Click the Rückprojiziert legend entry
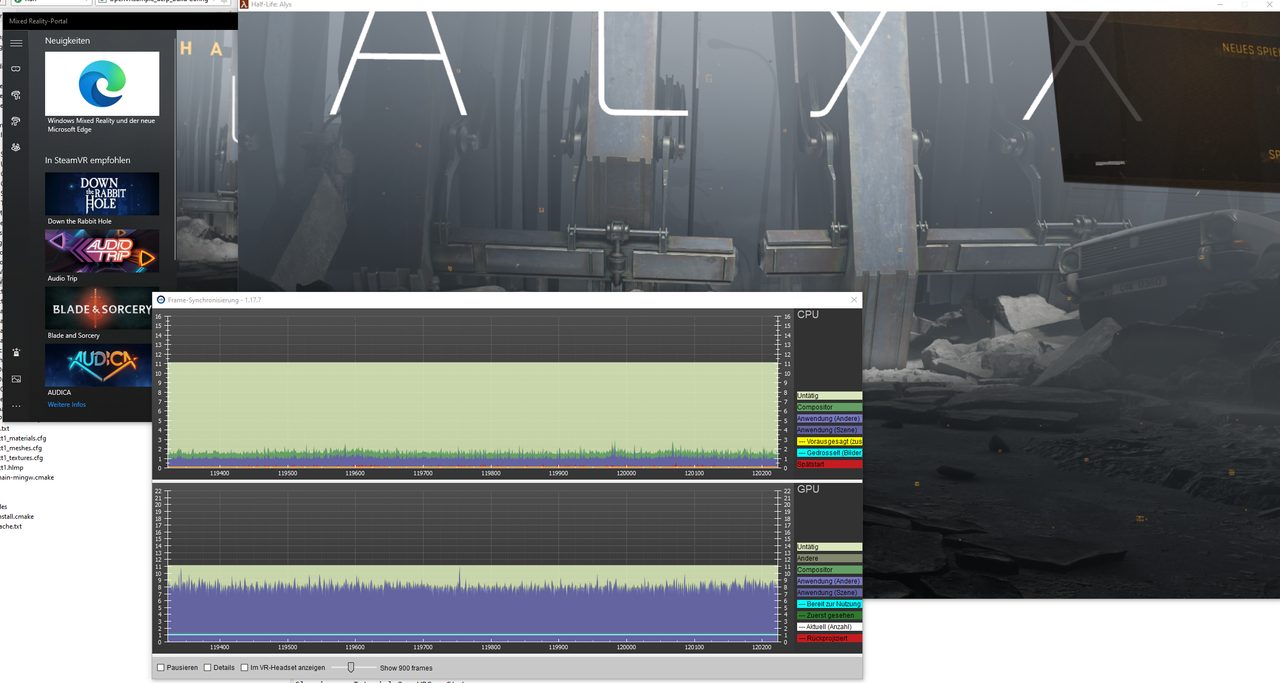Viewport: 1280px width, 683px height. coord(829,638)
